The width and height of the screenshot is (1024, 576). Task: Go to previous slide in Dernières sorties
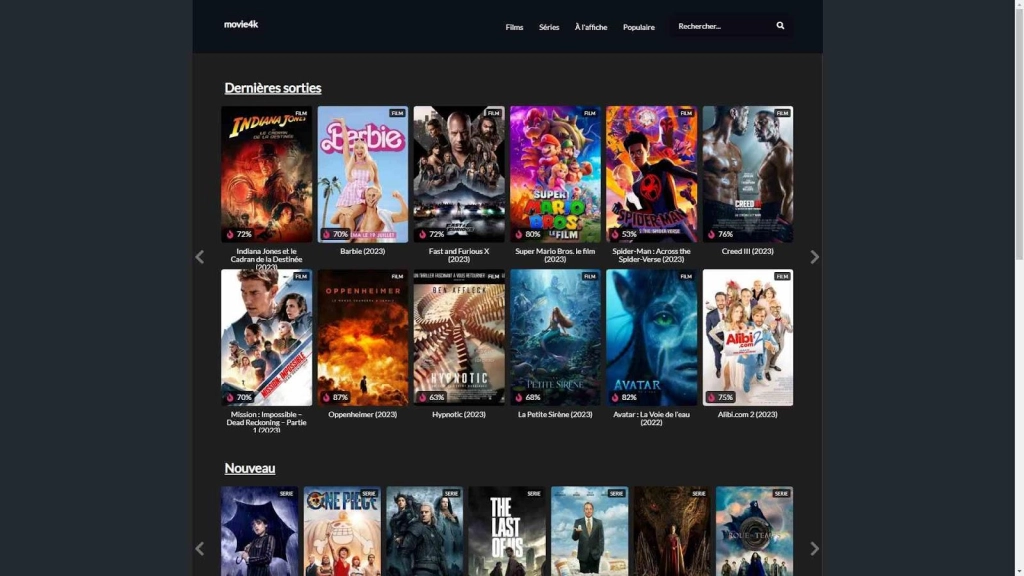[200, 257]
